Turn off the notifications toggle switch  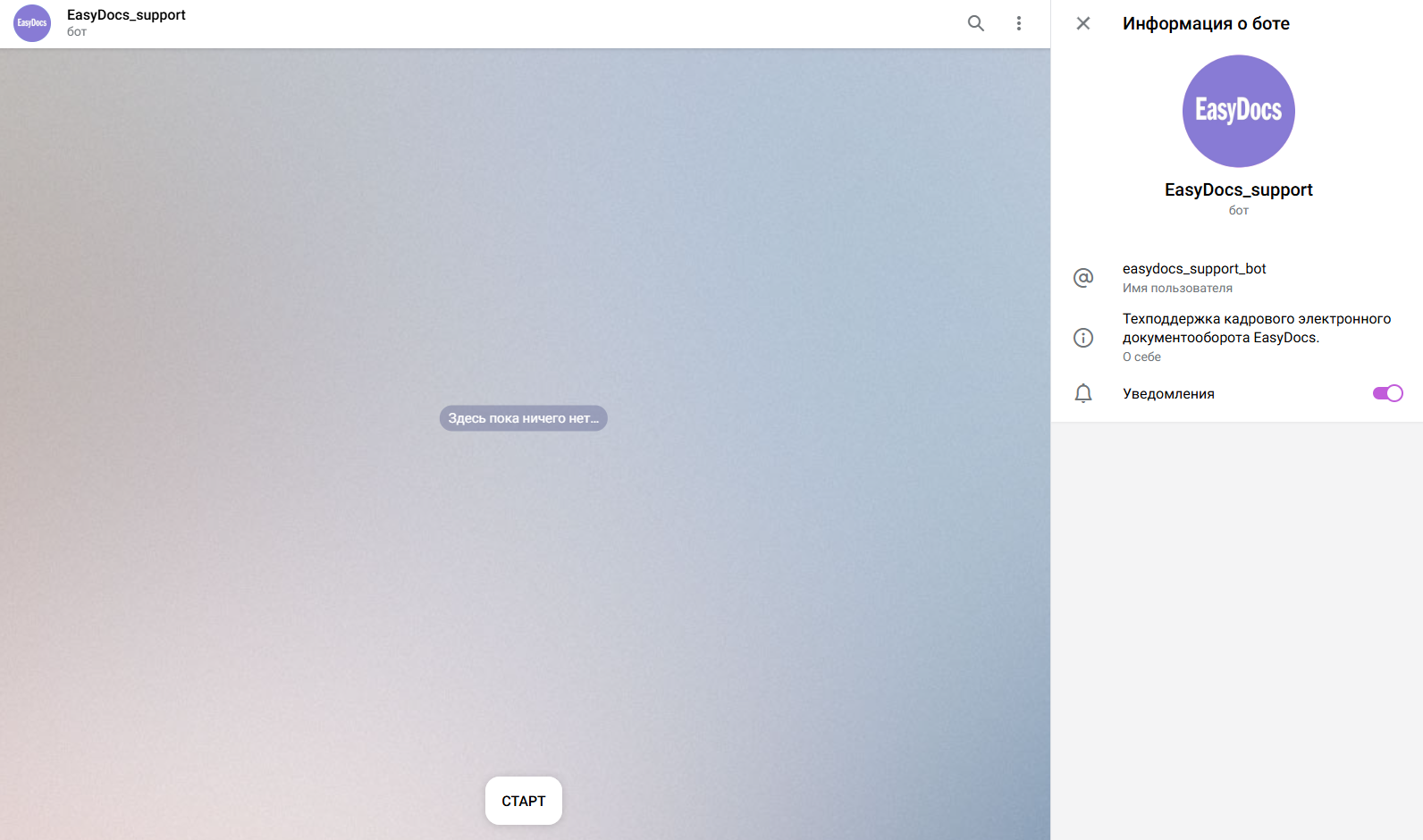click(1388, 393)
